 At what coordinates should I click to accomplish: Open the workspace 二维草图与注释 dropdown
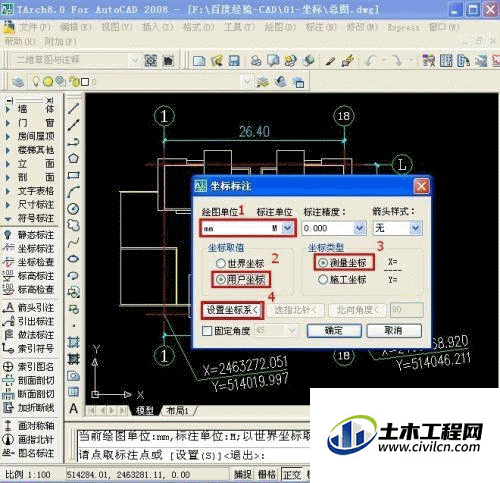point(135,61)
